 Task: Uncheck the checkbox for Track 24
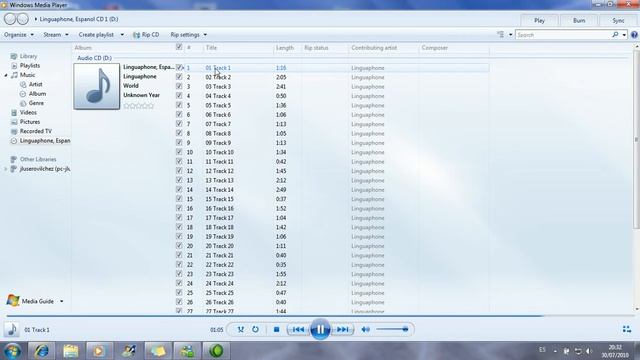click(179, 283)
